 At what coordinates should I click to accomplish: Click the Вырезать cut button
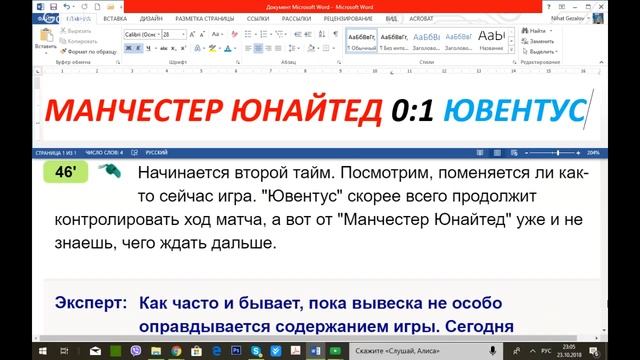[76, 31]
